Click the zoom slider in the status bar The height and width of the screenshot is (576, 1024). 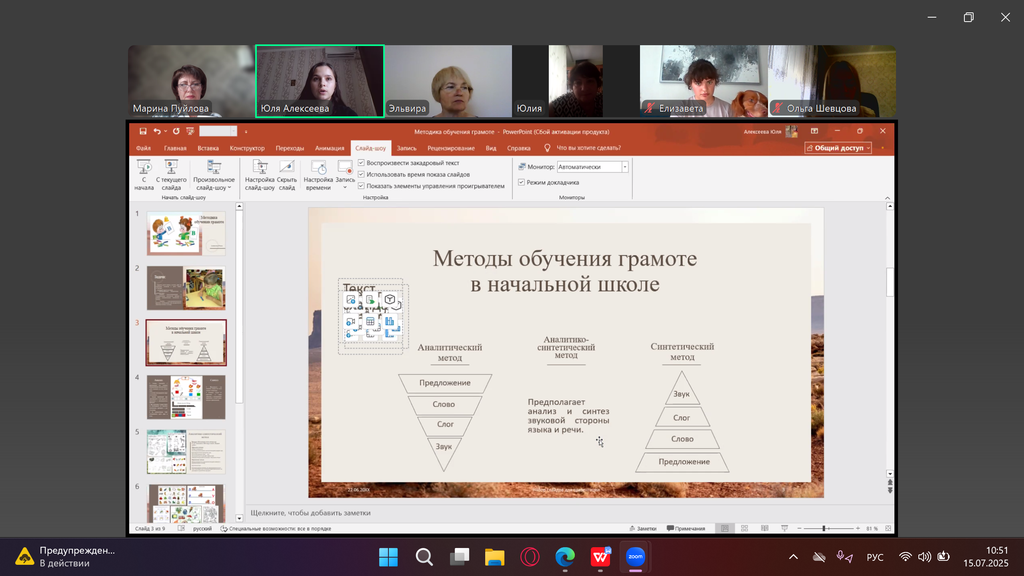(824, 528)
